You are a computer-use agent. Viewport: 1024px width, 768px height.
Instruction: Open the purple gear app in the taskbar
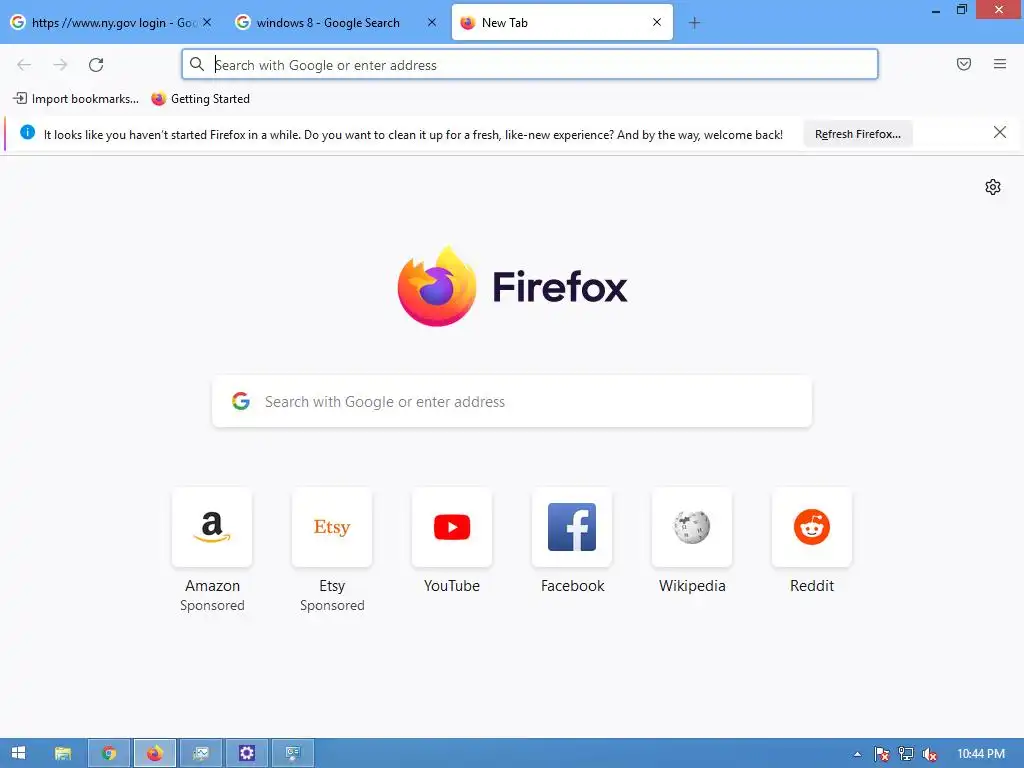(247, 753)
